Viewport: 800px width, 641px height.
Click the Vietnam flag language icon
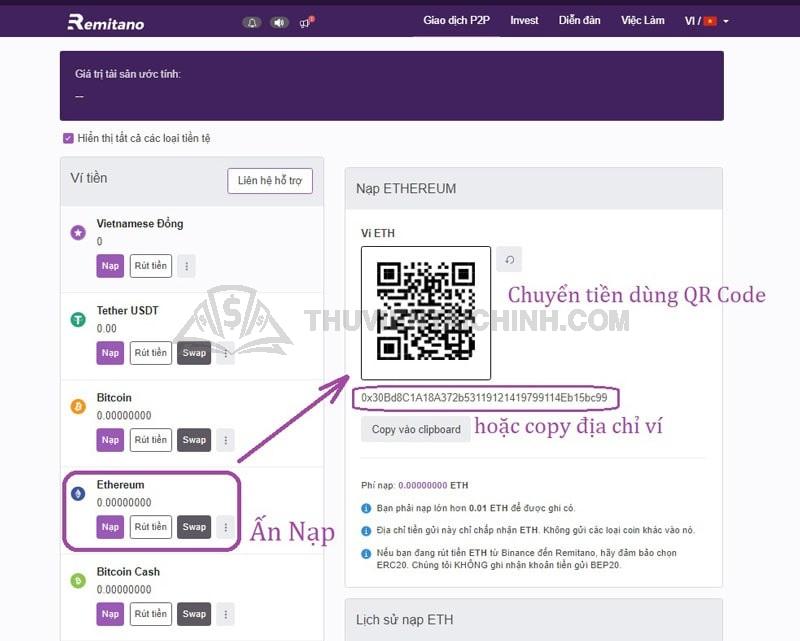click(710, 21)
